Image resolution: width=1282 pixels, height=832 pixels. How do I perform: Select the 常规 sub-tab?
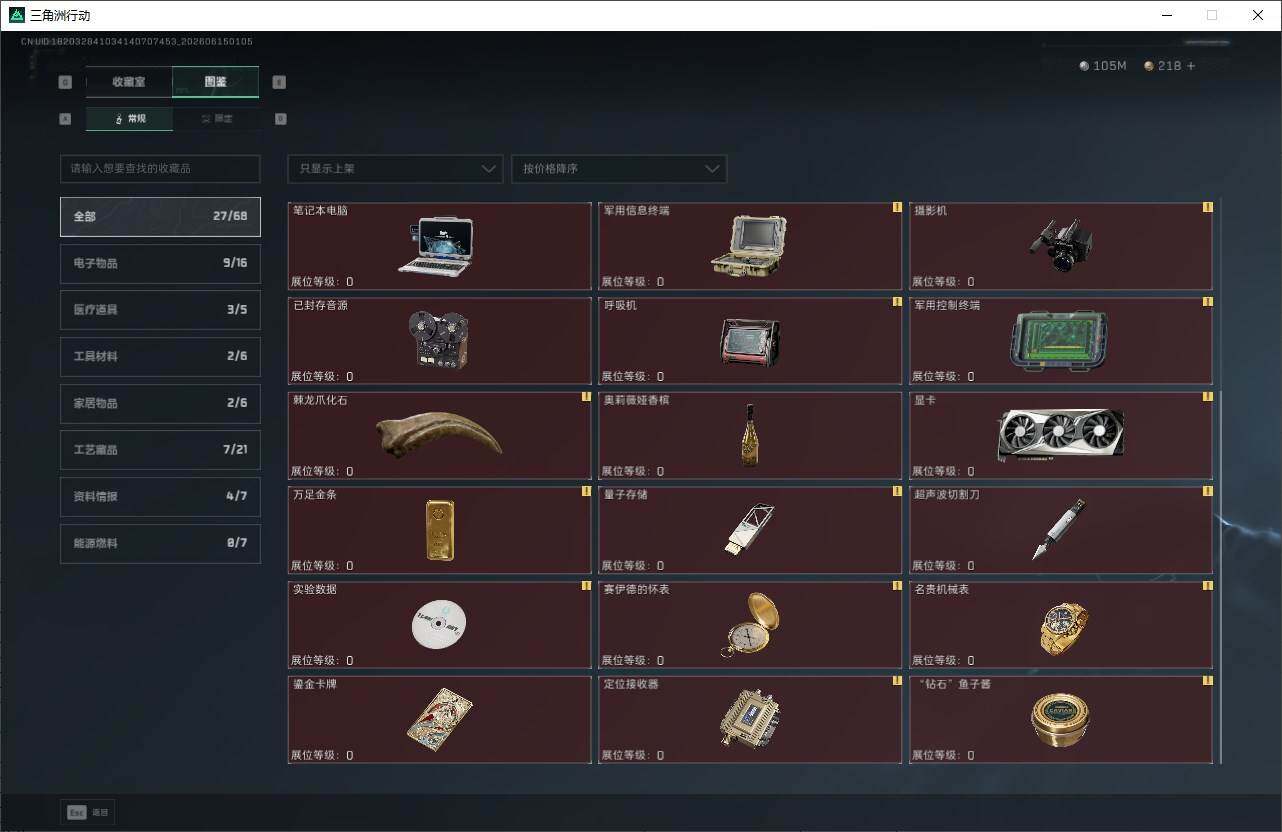point(129,119)
